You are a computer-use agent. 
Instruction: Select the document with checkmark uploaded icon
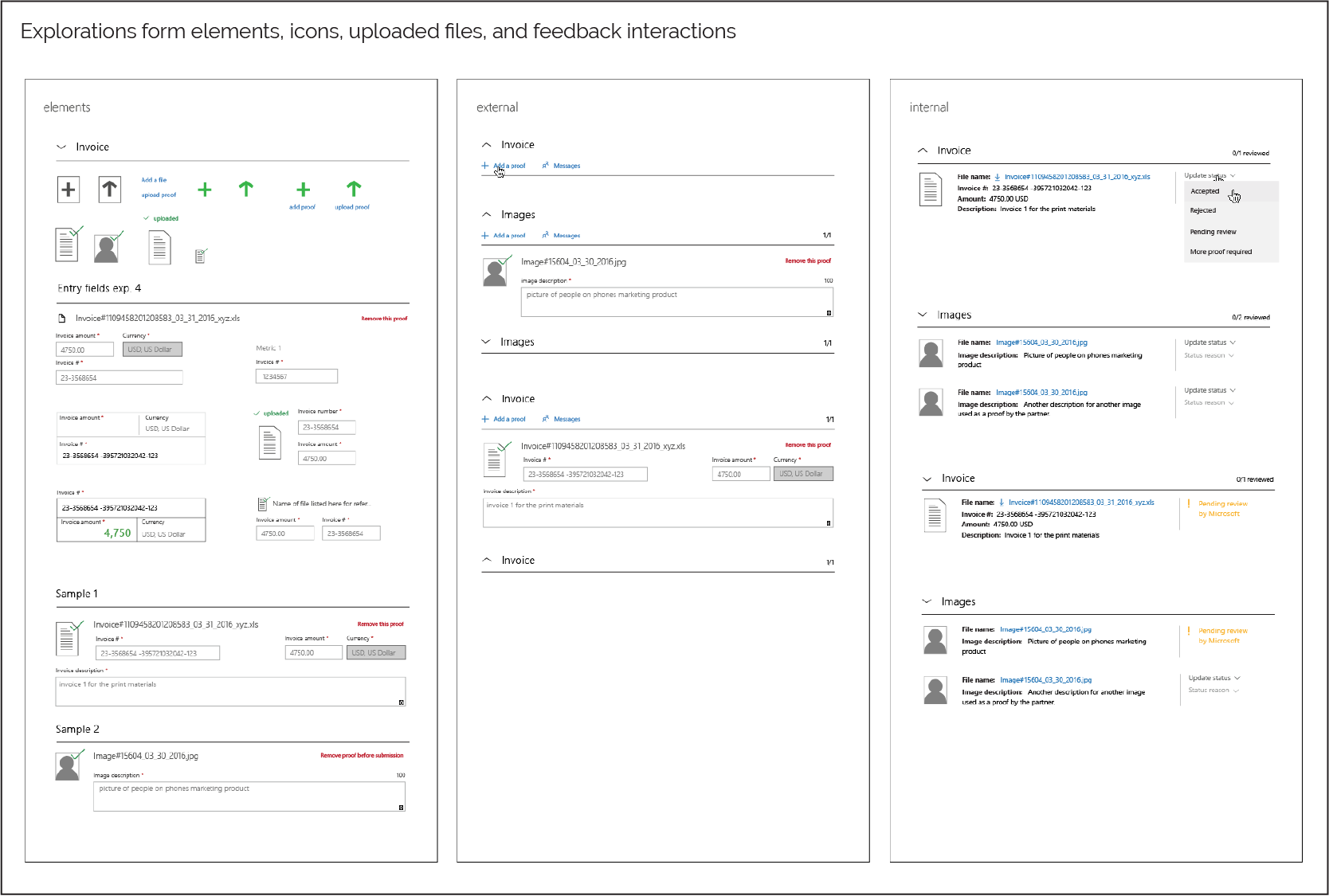pyautogui.click(x=68, y=245)
